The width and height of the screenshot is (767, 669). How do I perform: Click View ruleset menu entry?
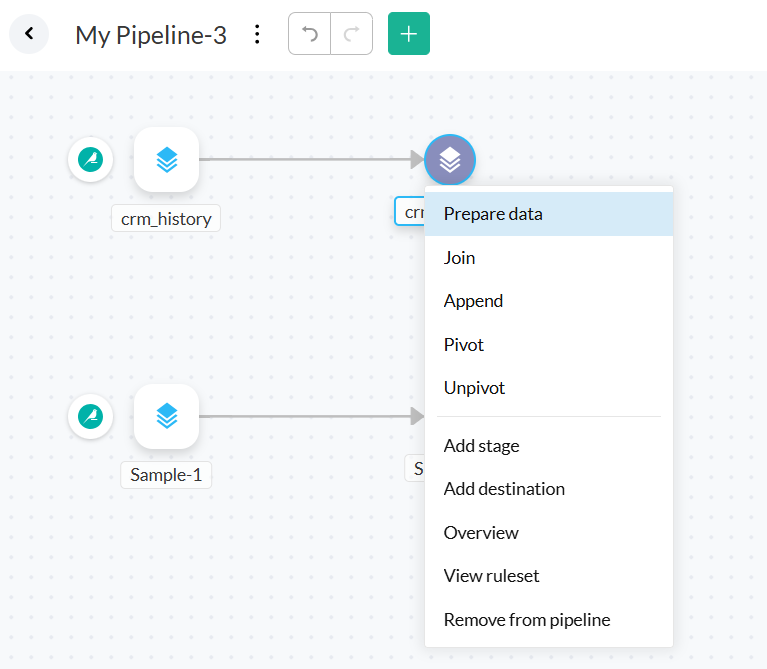point(491,576)
